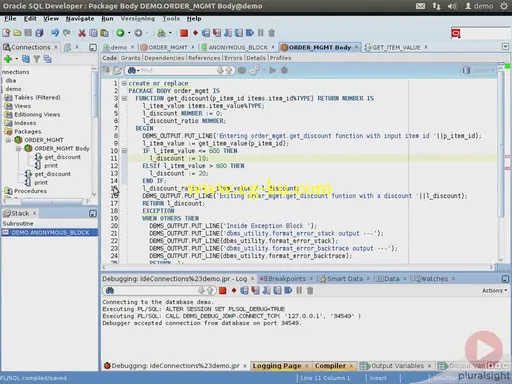Open the Watches tab
Image resolution: width=512 pixels, height=384 pixels.
click(x=434, y=279)
